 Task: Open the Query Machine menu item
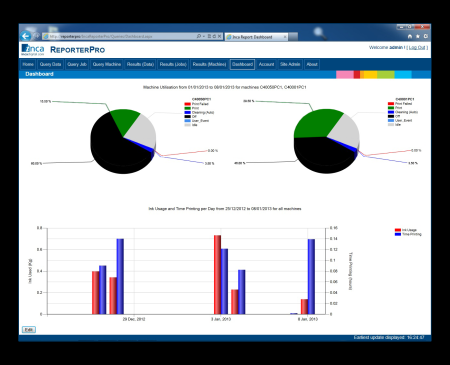click(x=107, y=64)
